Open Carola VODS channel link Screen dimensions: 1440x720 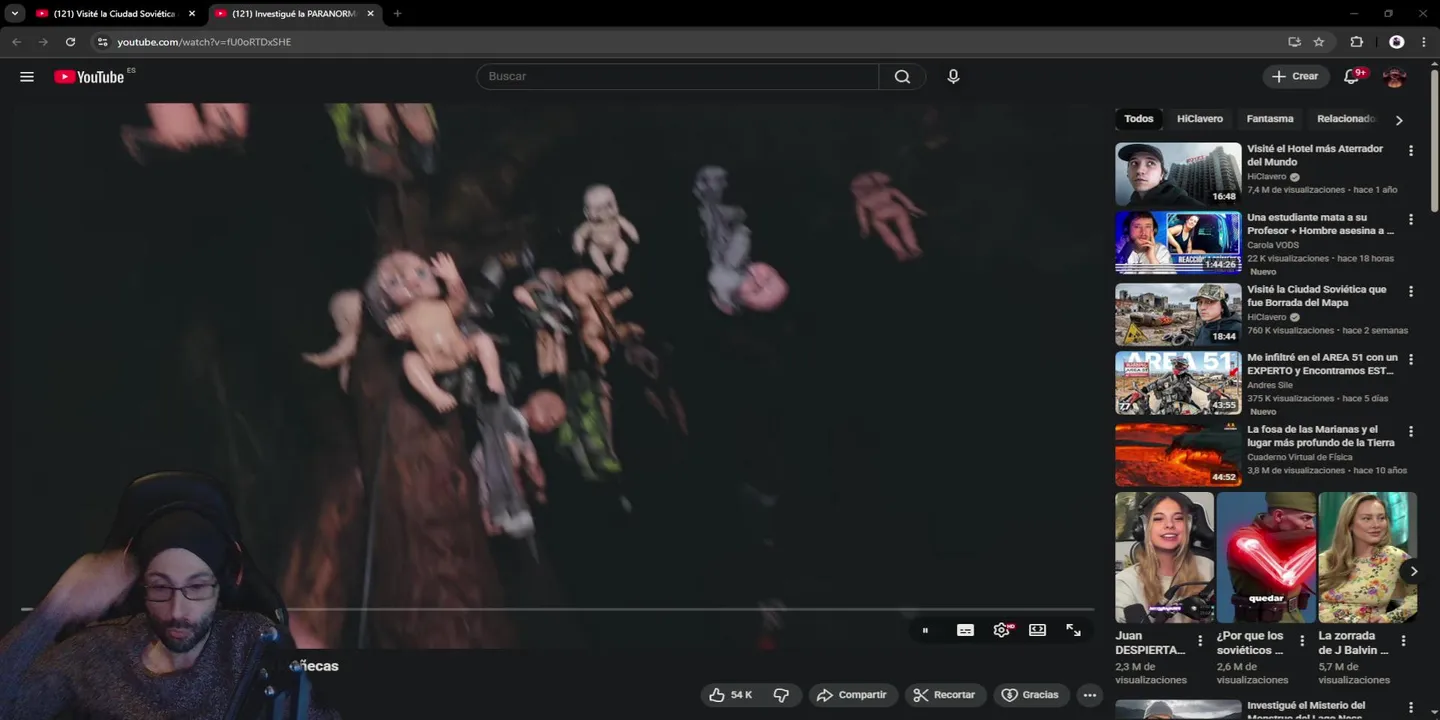[x=1273, y=245]
